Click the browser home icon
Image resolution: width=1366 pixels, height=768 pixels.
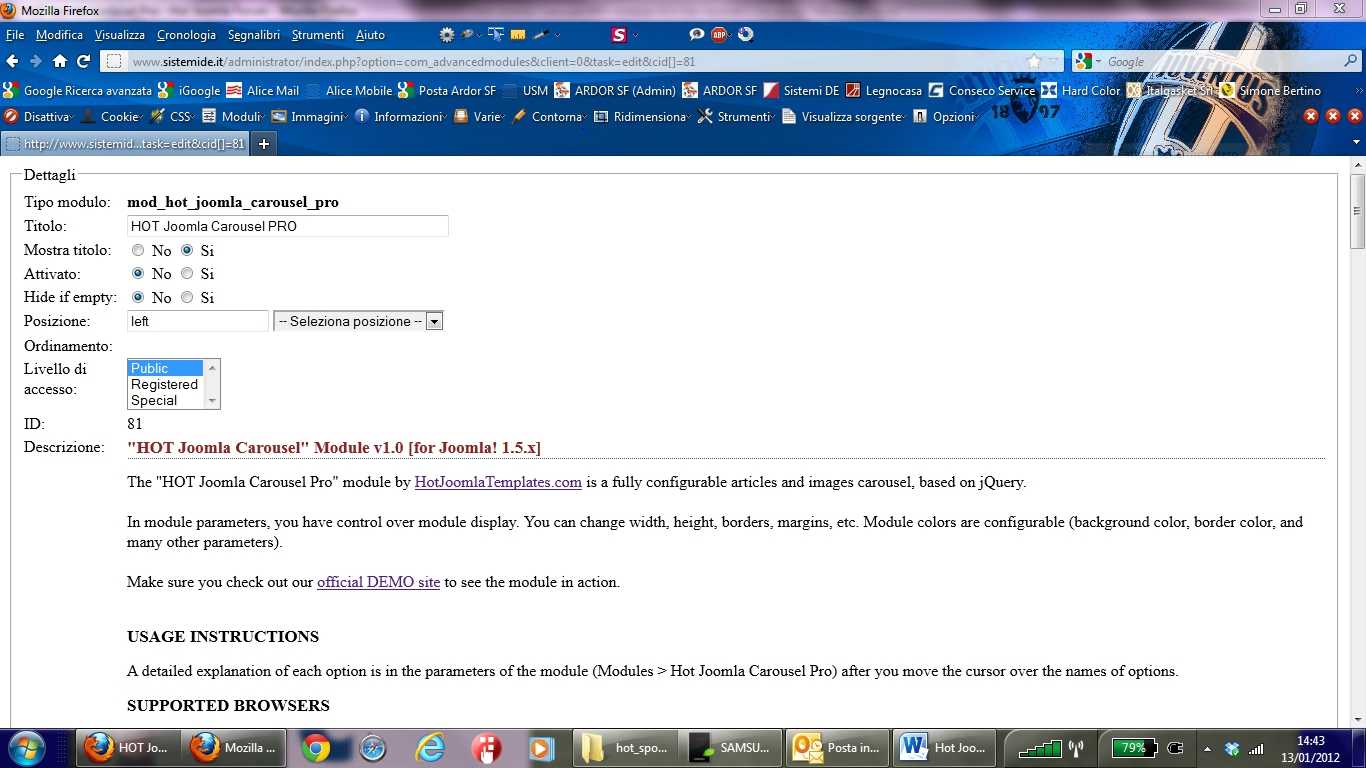[x=60, y=61]
